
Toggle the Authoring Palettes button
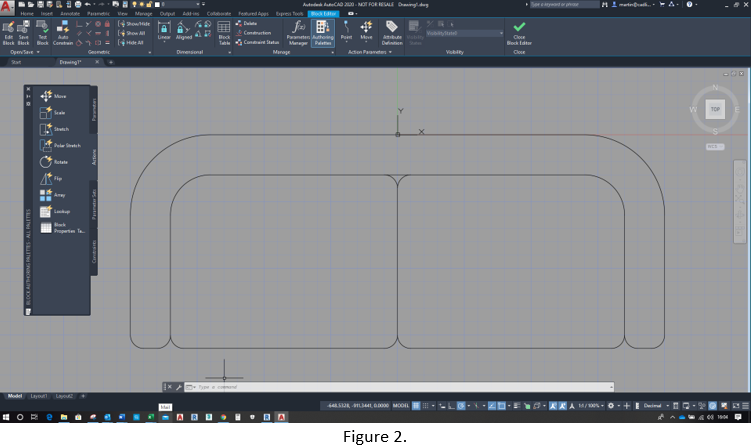tap(323, 32)
